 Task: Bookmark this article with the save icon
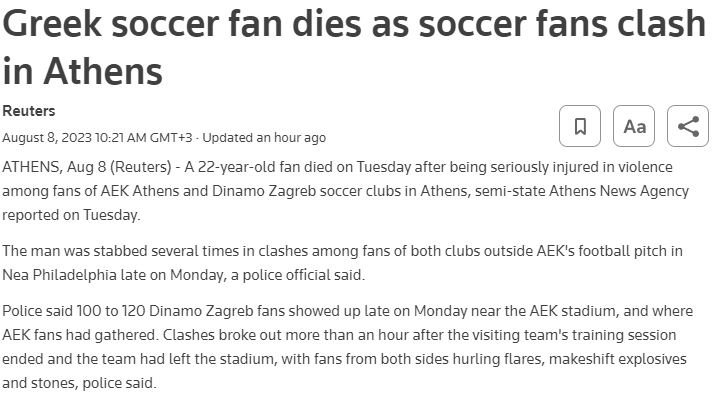[x=580, y=126]
